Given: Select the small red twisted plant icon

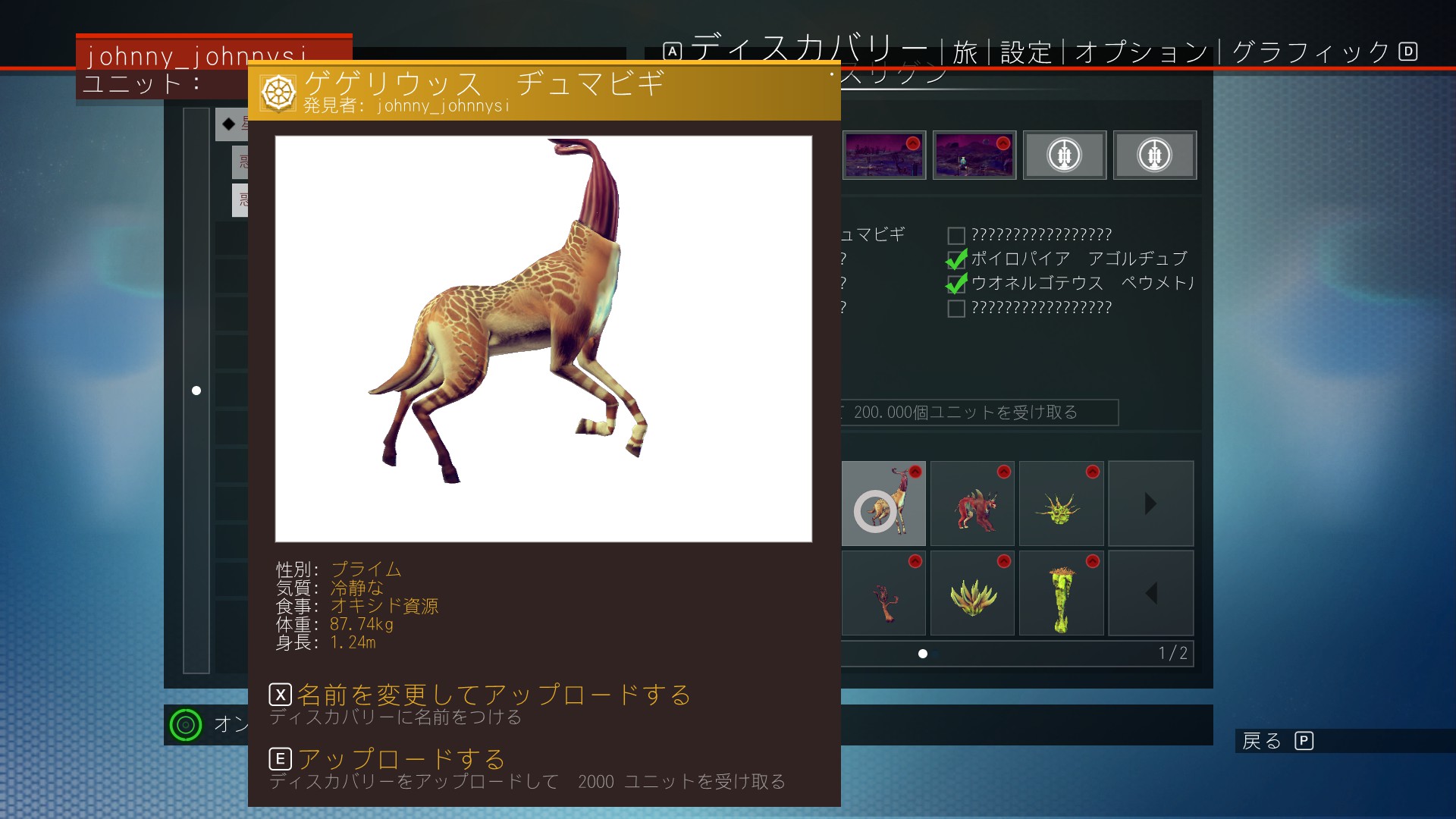Looking at the screenshot, I should (884, 593).
